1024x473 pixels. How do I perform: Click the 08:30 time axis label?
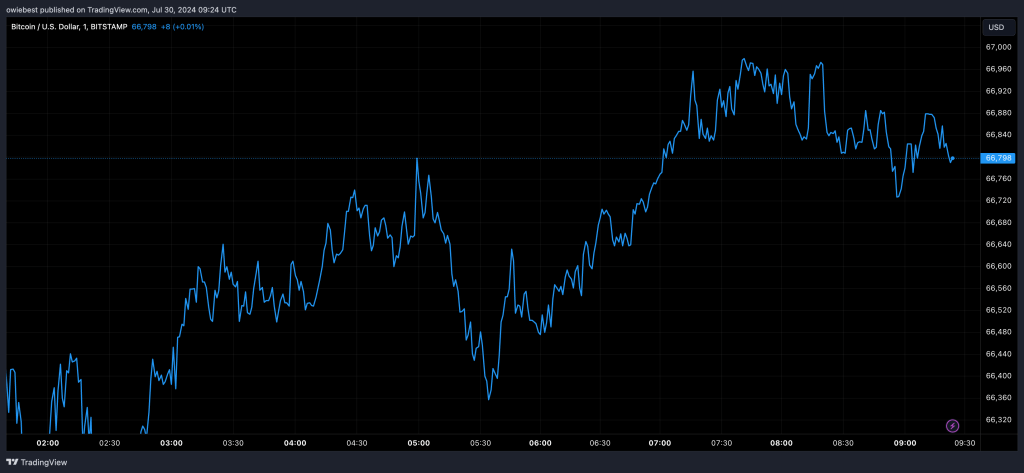point(843,443)
